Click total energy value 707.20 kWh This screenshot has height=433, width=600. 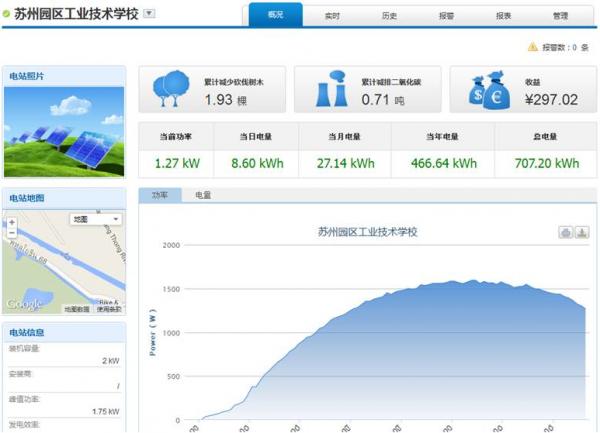pos(547,163)
